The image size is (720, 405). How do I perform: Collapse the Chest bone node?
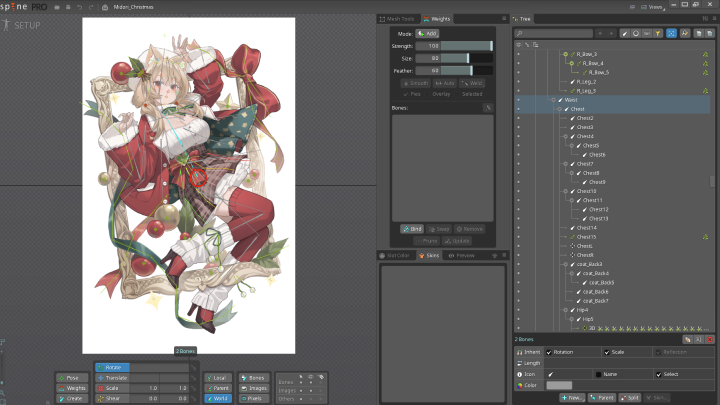559,109
